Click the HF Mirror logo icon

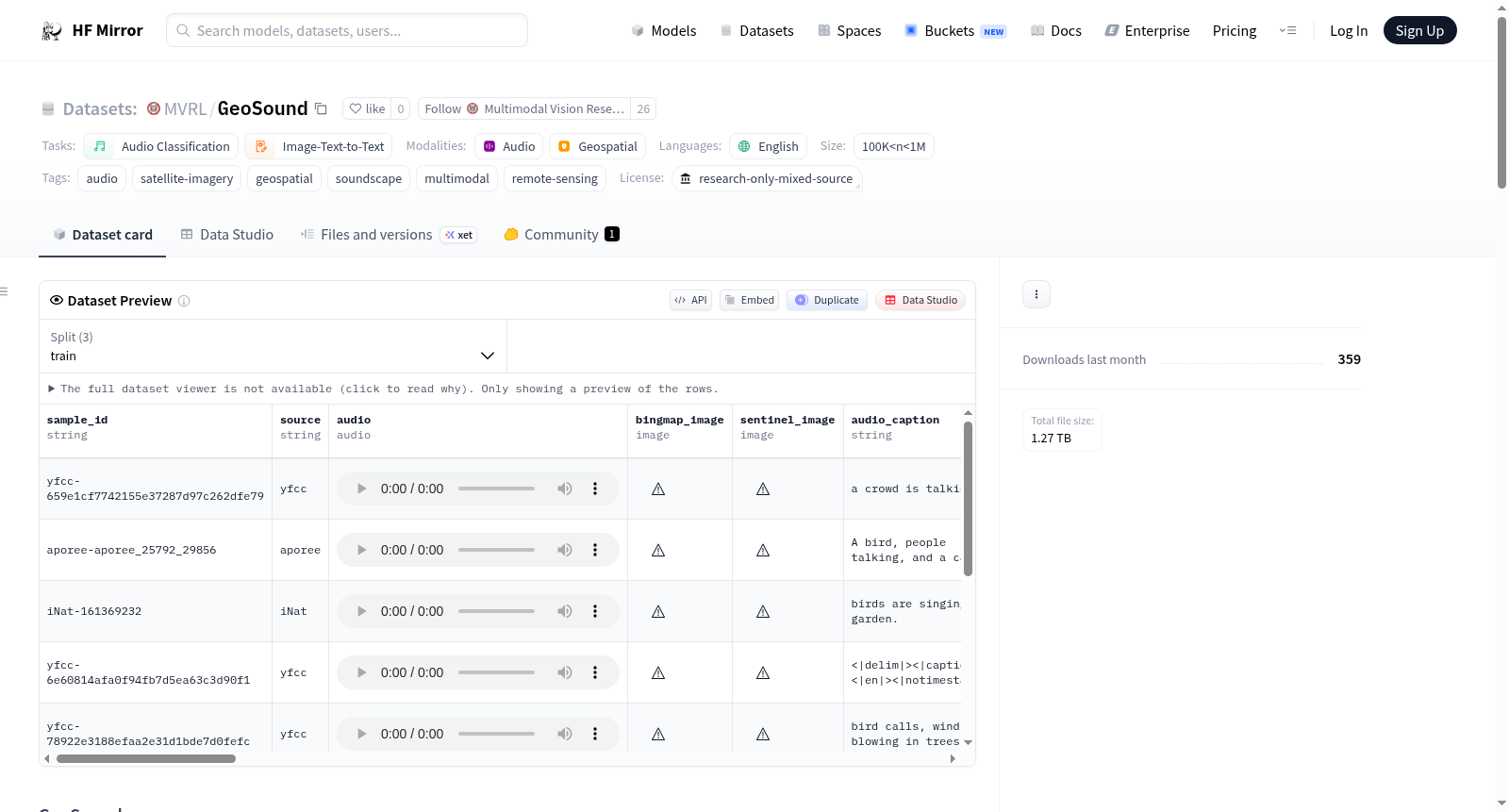tap(52, 31)
